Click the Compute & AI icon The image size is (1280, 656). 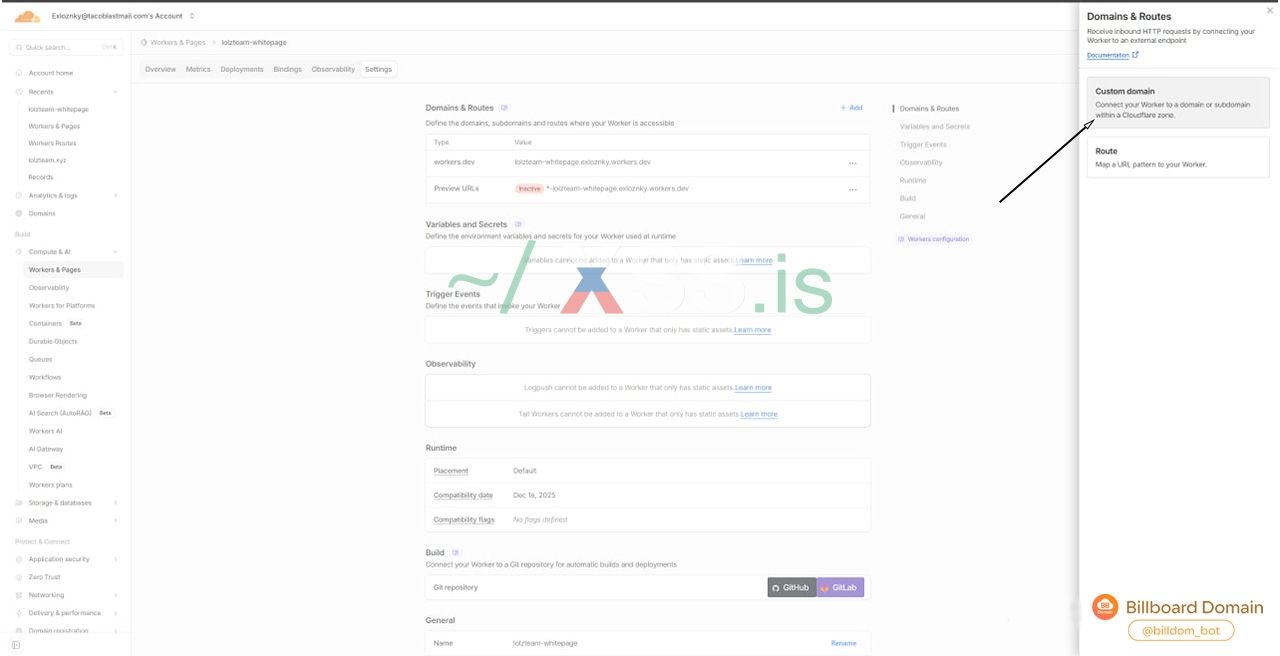19,252
